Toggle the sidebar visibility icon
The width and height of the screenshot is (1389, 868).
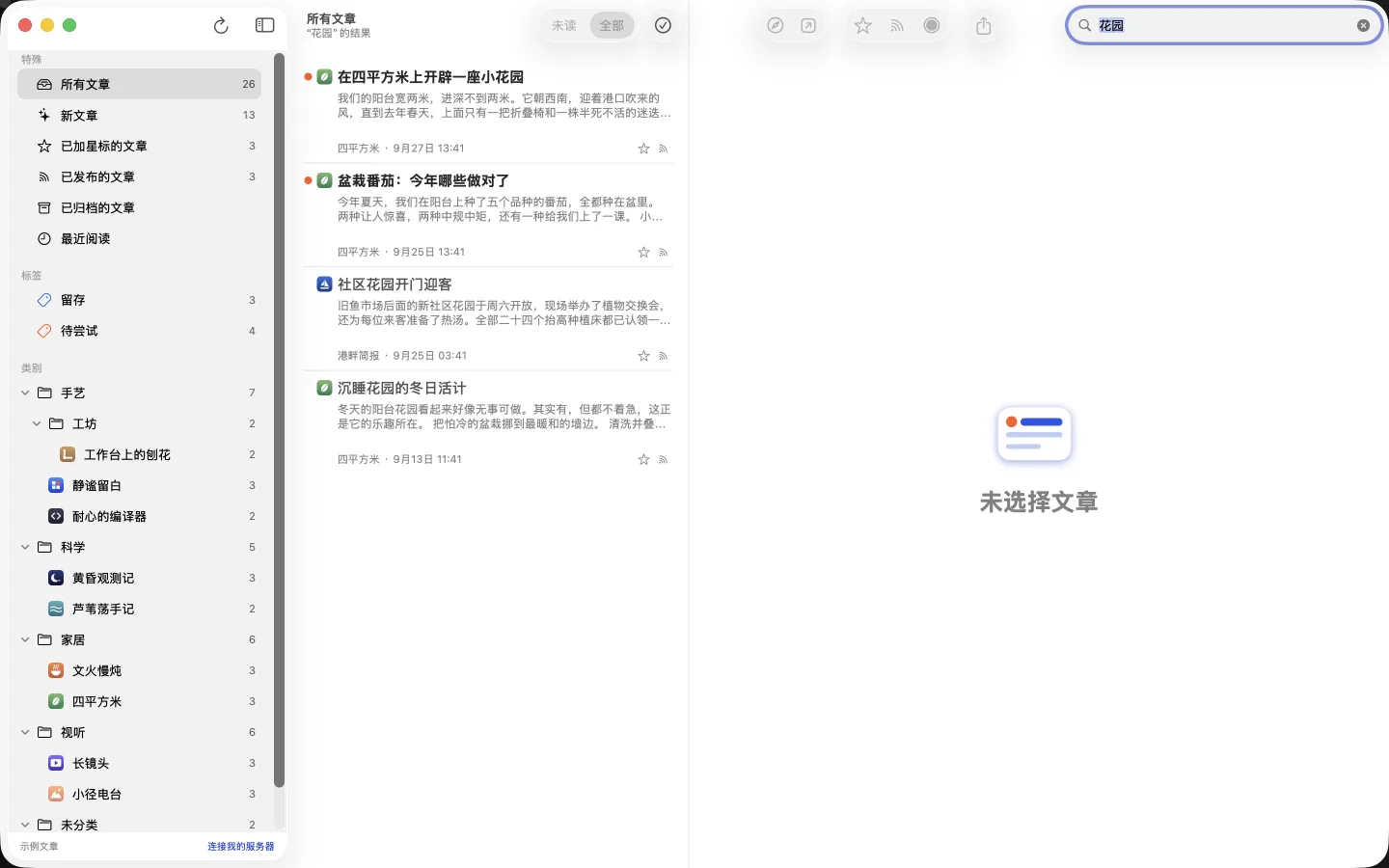click(265, 26)
